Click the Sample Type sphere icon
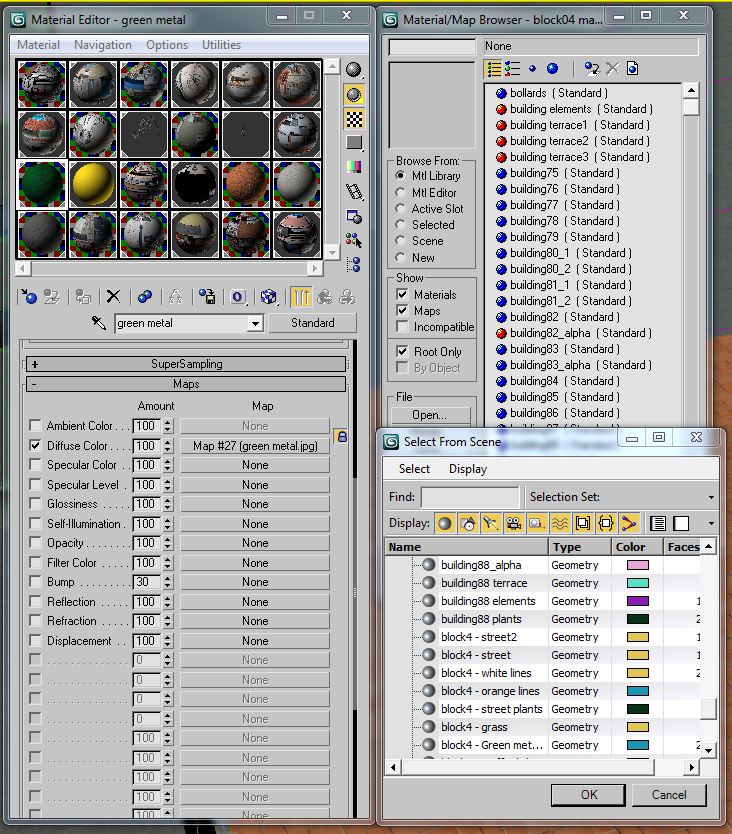The image size is (732, 834). (x=353, y=70)
